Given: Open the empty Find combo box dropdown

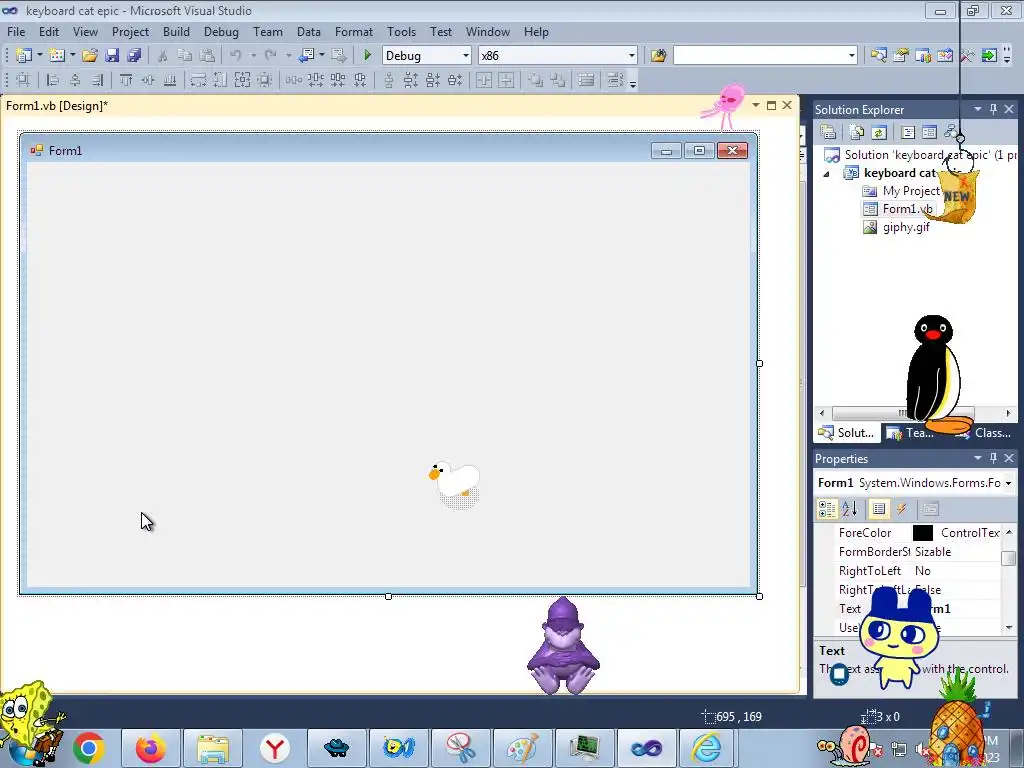Looking at the screenshot, I should point(851,56).
